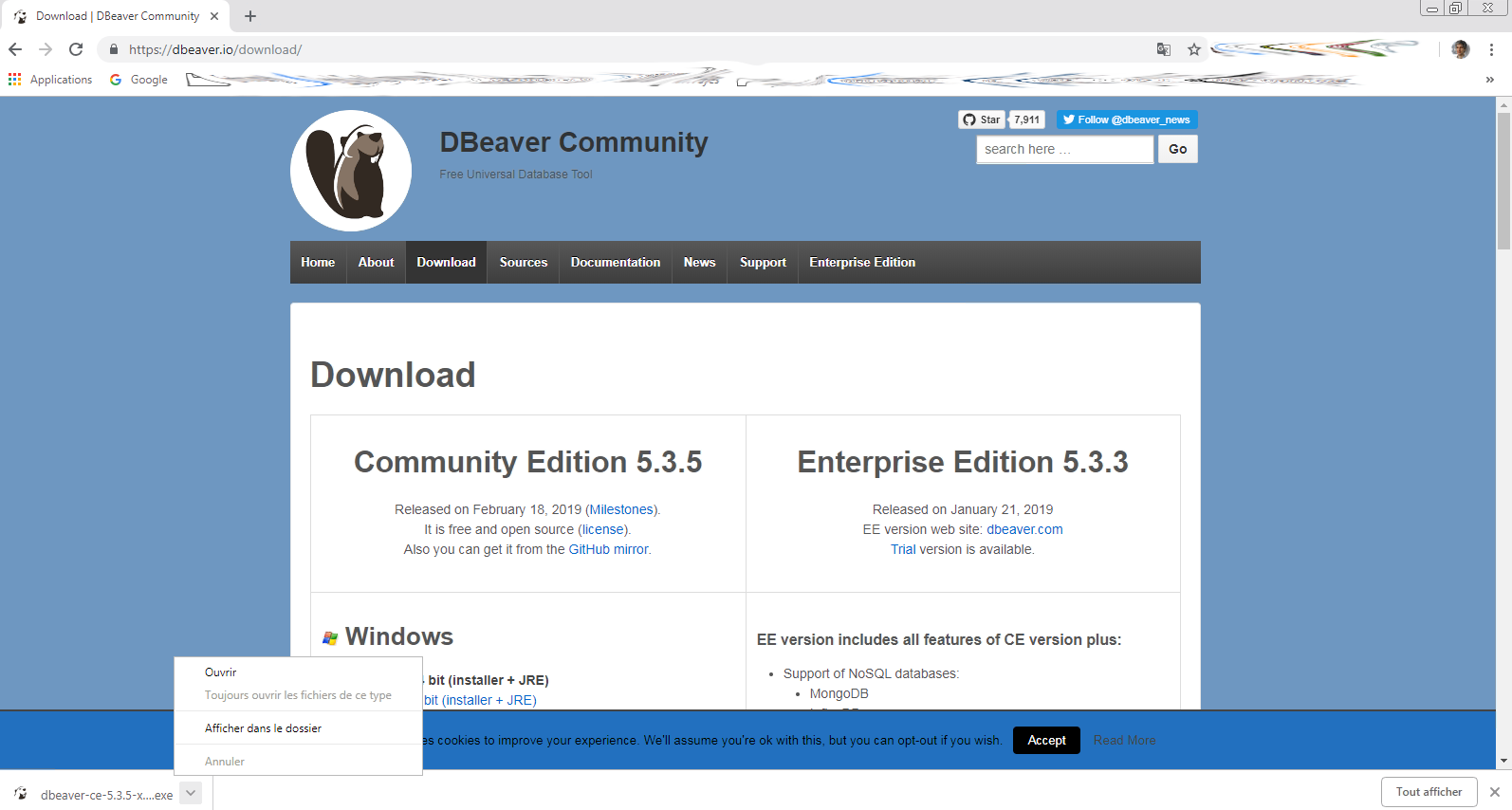Open the Applications shortcut grid icon

click(x=15, y=80)
